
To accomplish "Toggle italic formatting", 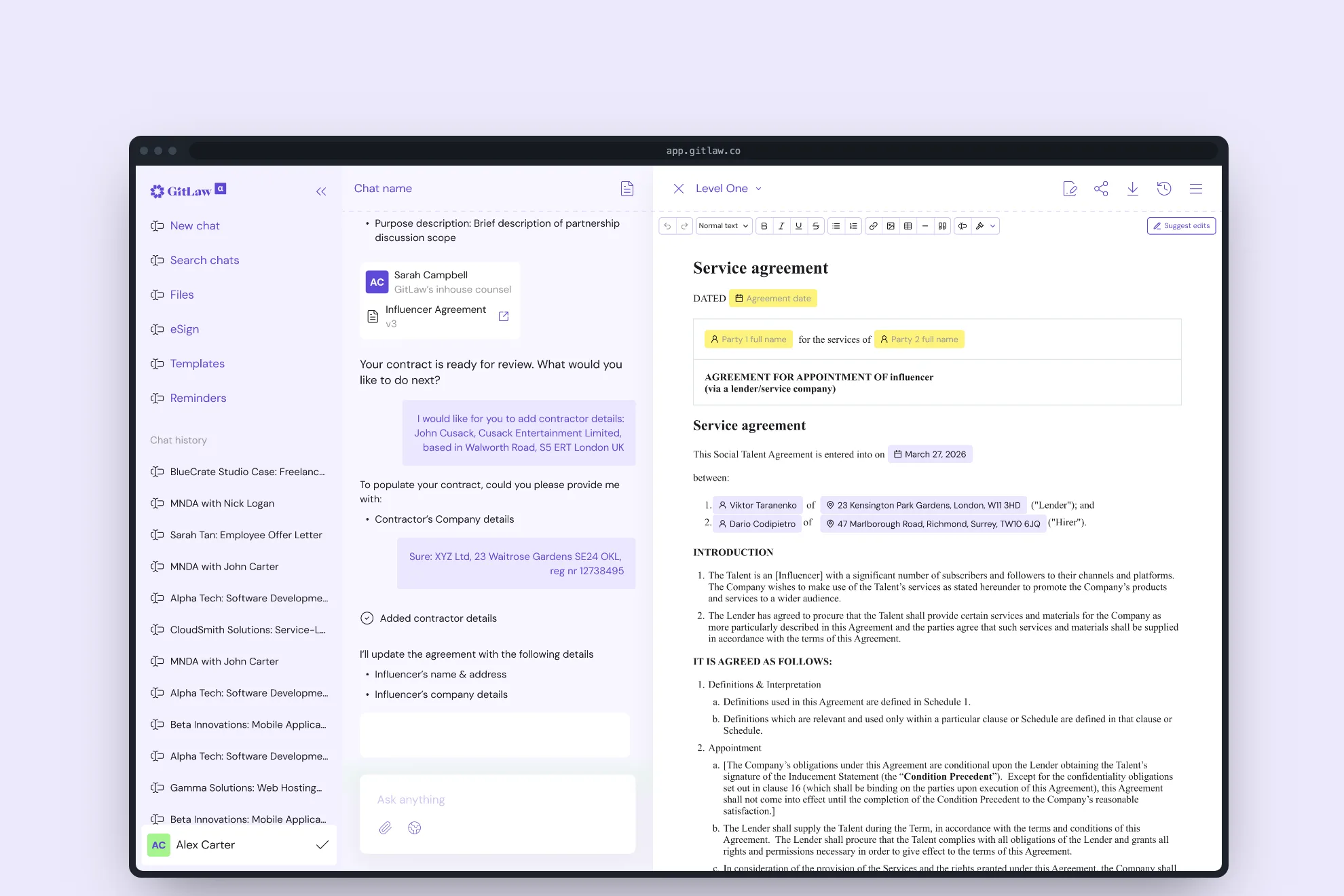I will 781,226.
